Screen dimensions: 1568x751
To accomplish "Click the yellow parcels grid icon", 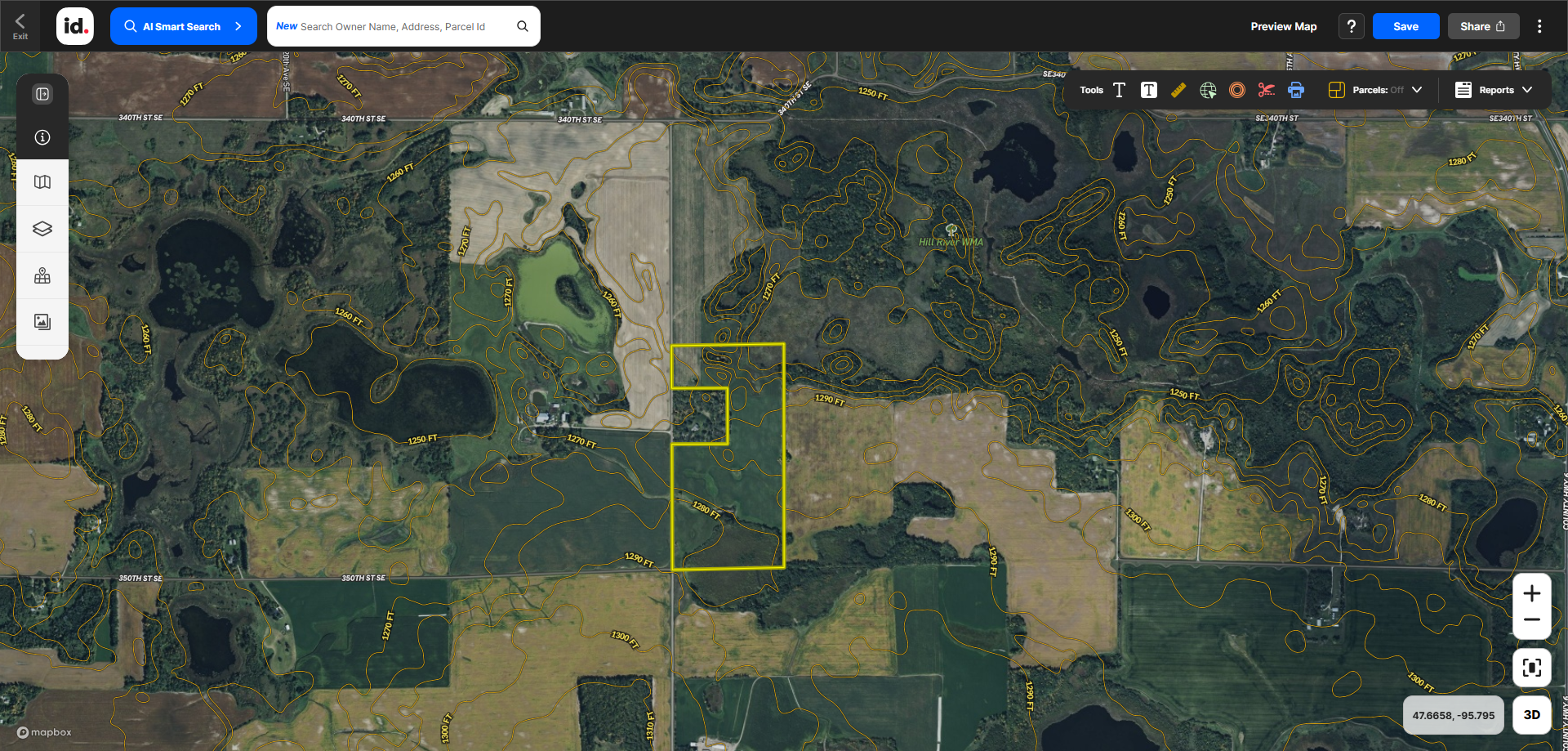I will click(1337, 90).
